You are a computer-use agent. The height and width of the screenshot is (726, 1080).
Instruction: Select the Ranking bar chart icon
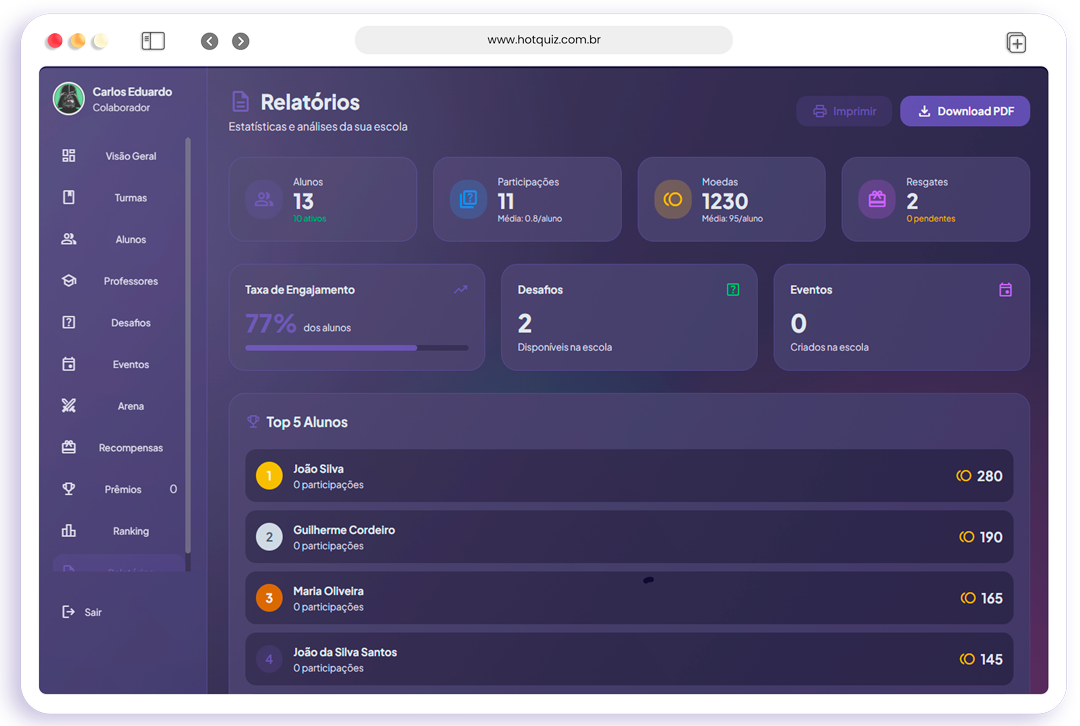[69, 531]
